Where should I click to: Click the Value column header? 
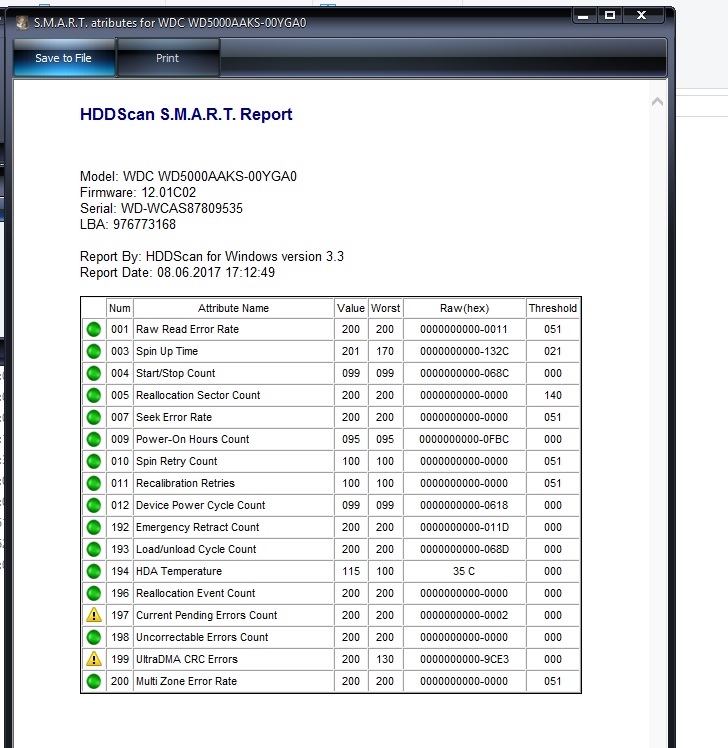pyautogui.click(x=351, y=308)
